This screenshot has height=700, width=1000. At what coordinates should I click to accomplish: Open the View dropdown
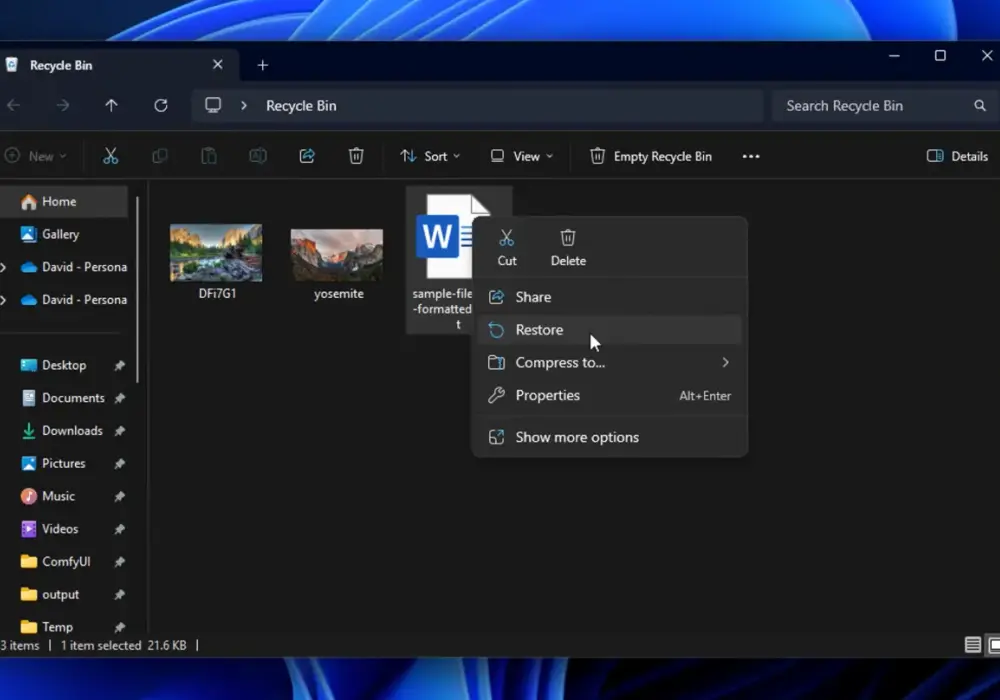pos(521,156)
